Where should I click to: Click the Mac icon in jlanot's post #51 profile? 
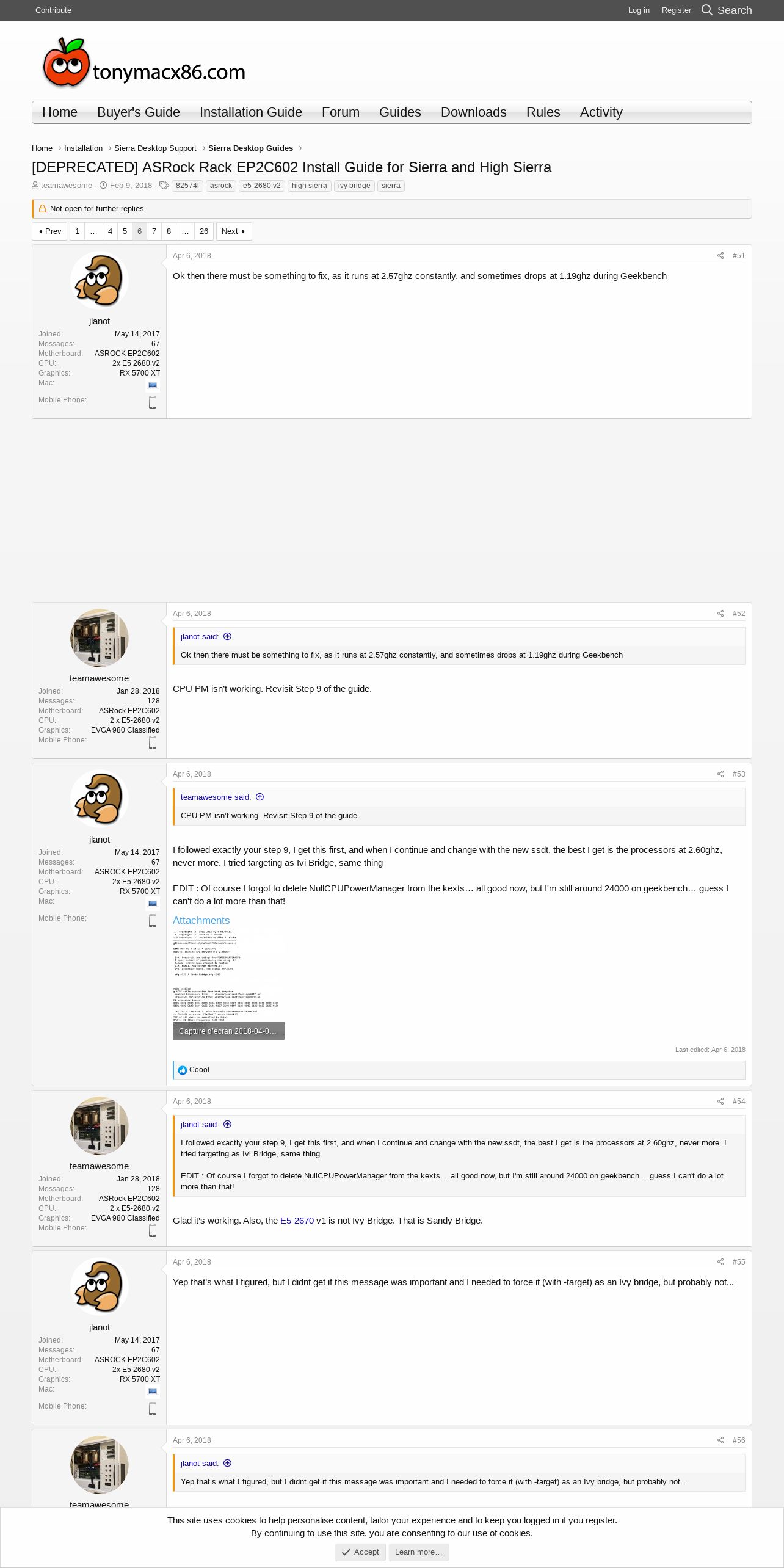point(153,385)
